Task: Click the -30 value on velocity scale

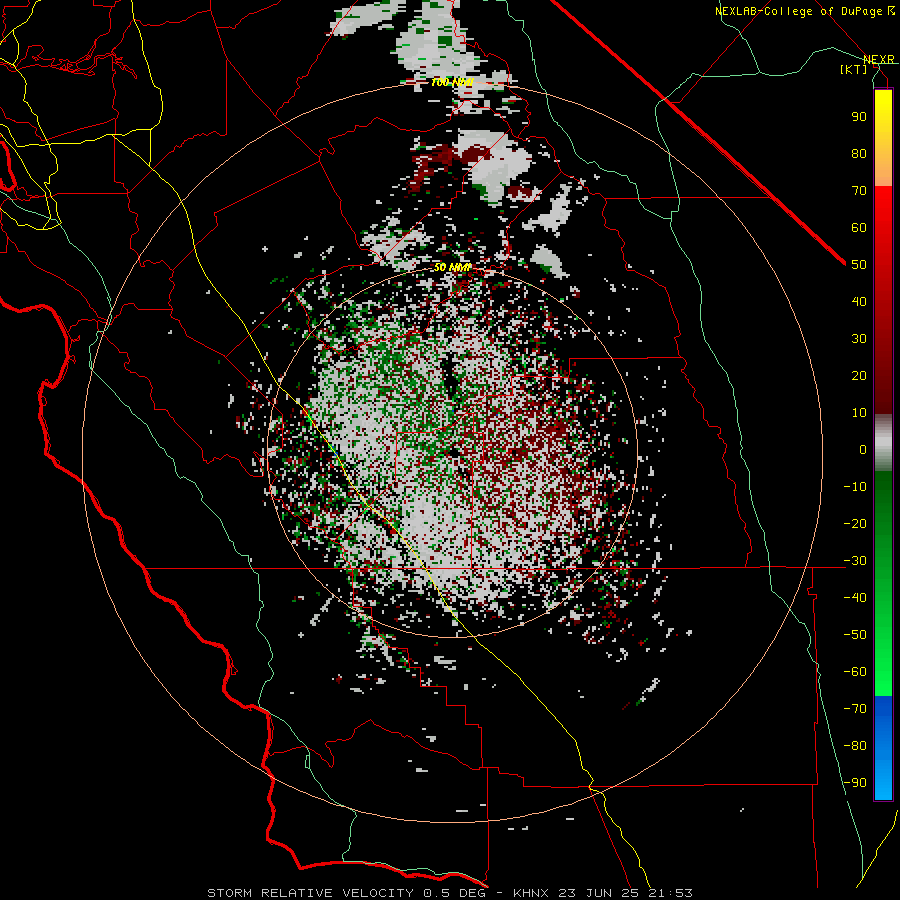Action: (855, 561)
